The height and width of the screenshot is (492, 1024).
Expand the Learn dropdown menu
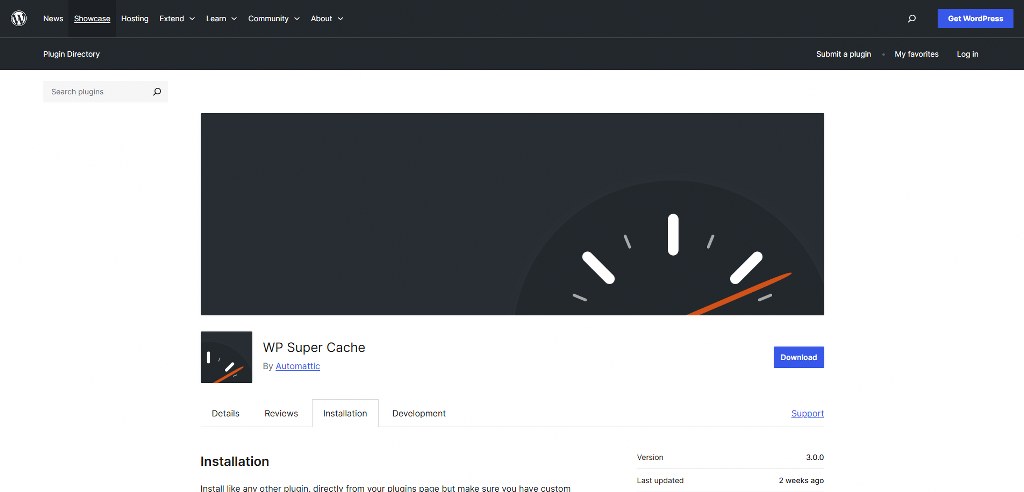(221, 19)
